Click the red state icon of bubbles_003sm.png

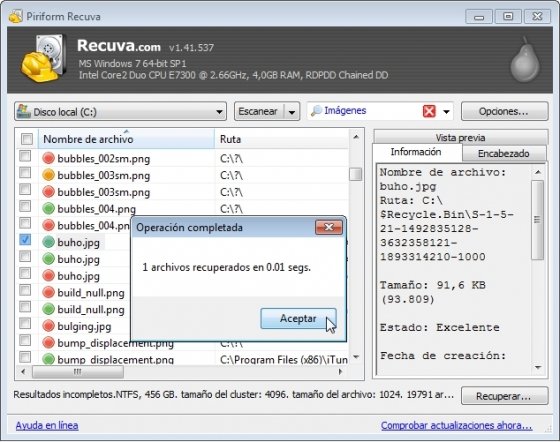[x=49, y=192]
